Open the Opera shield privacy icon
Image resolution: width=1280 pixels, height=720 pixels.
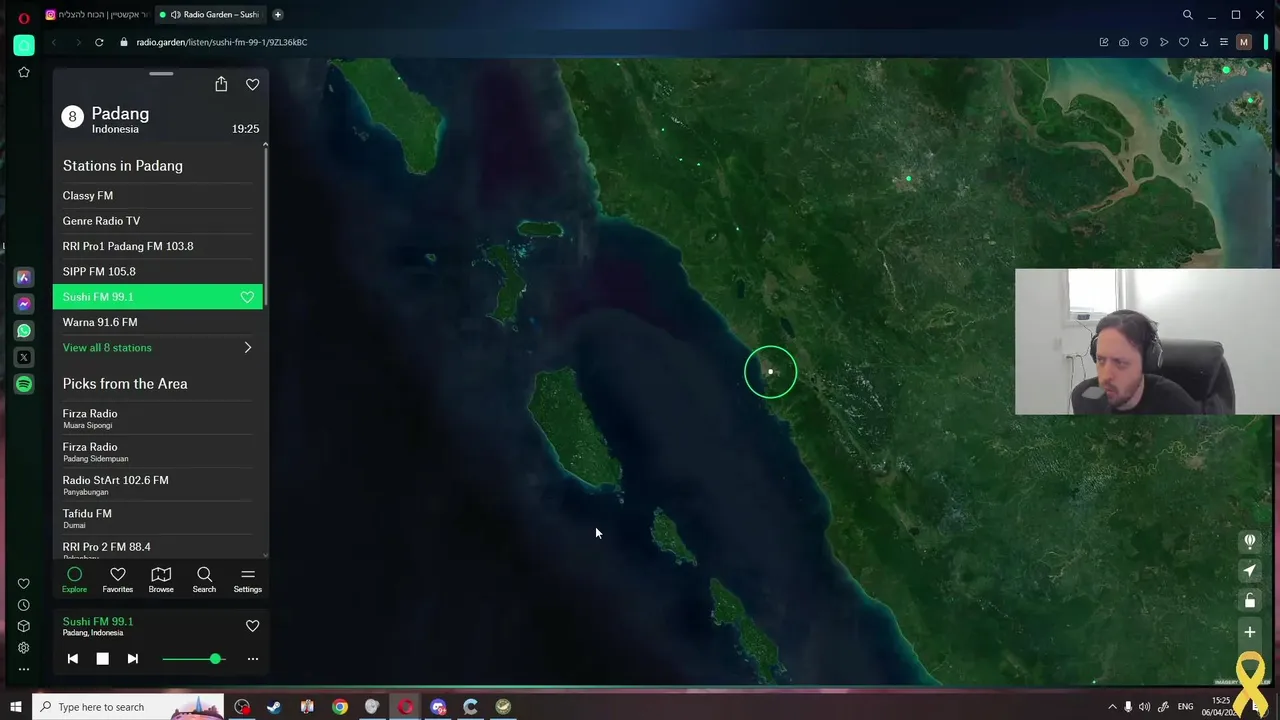click(1144, 42)
